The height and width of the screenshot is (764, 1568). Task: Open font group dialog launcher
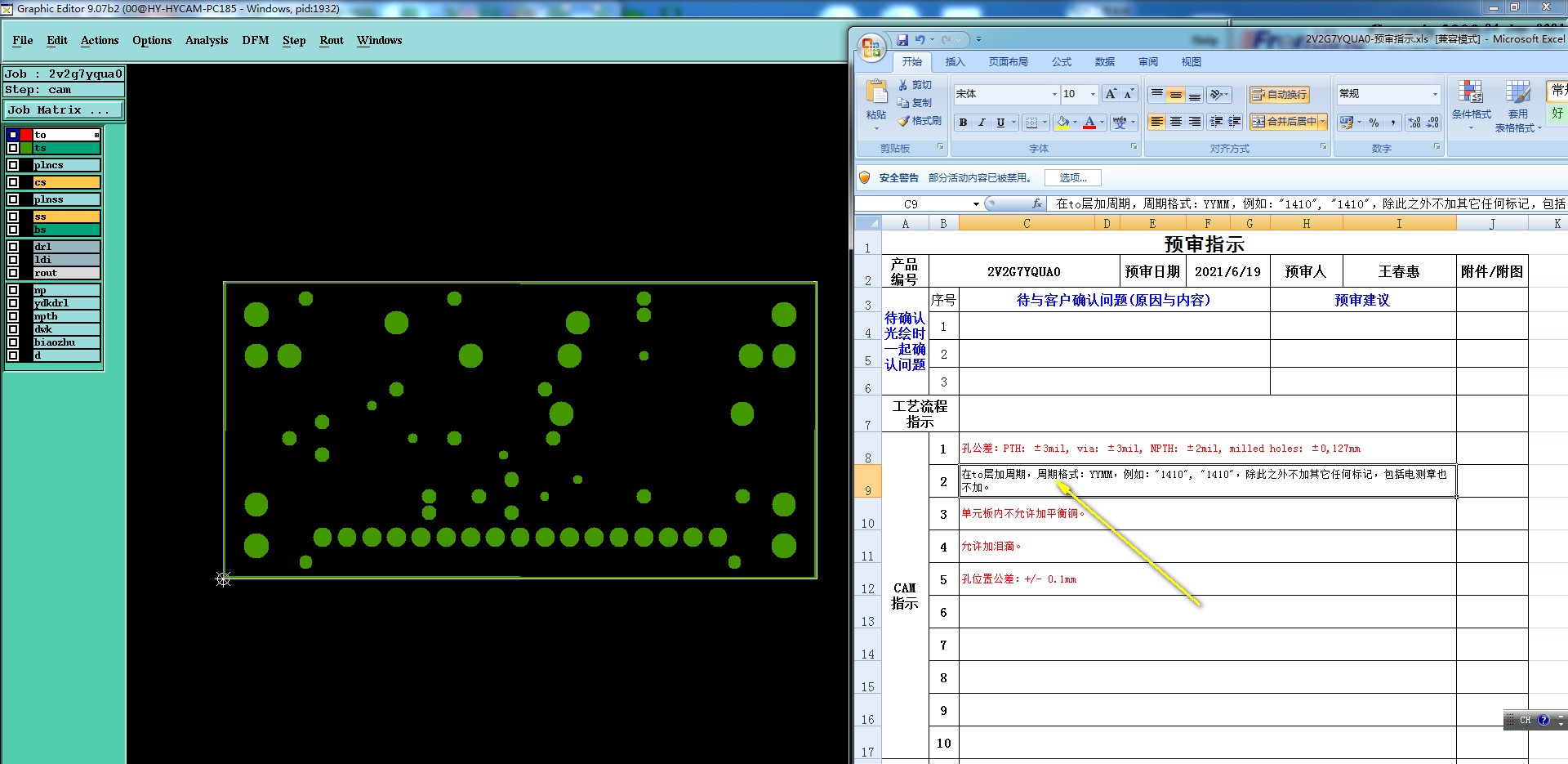(1134, 147)
